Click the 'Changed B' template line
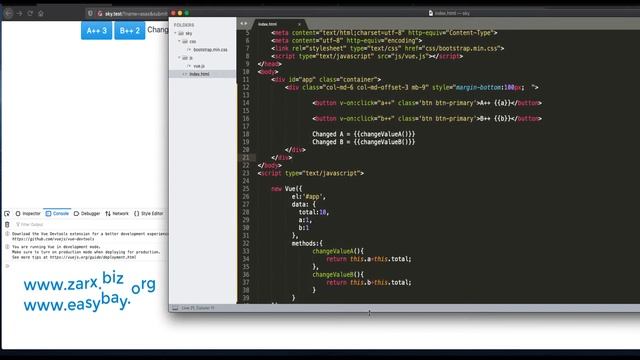Image resolution: width=640 pixels, height=360 pixels. (364, 142)
